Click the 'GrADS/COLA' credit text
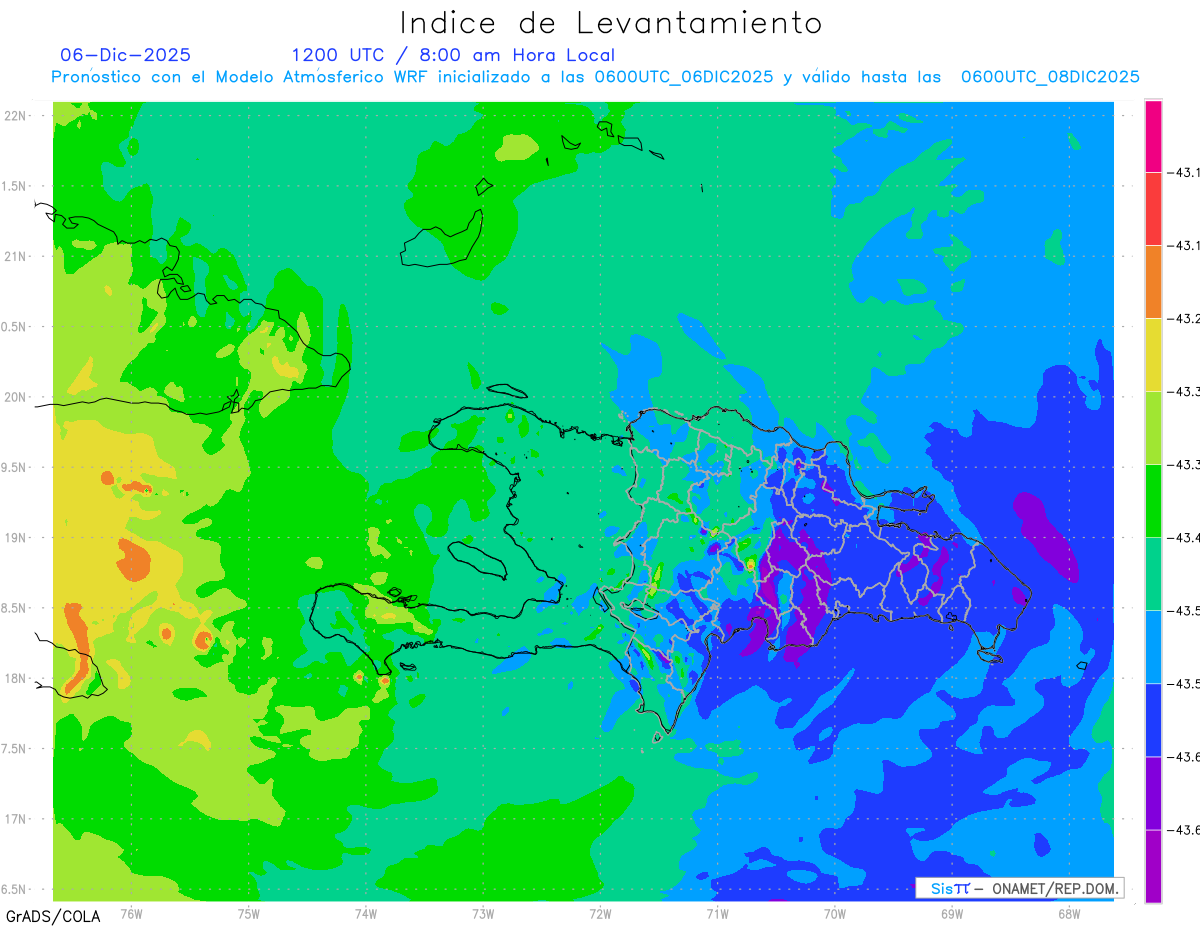This screenshot has height=927, width=1200. coord(53,916)
